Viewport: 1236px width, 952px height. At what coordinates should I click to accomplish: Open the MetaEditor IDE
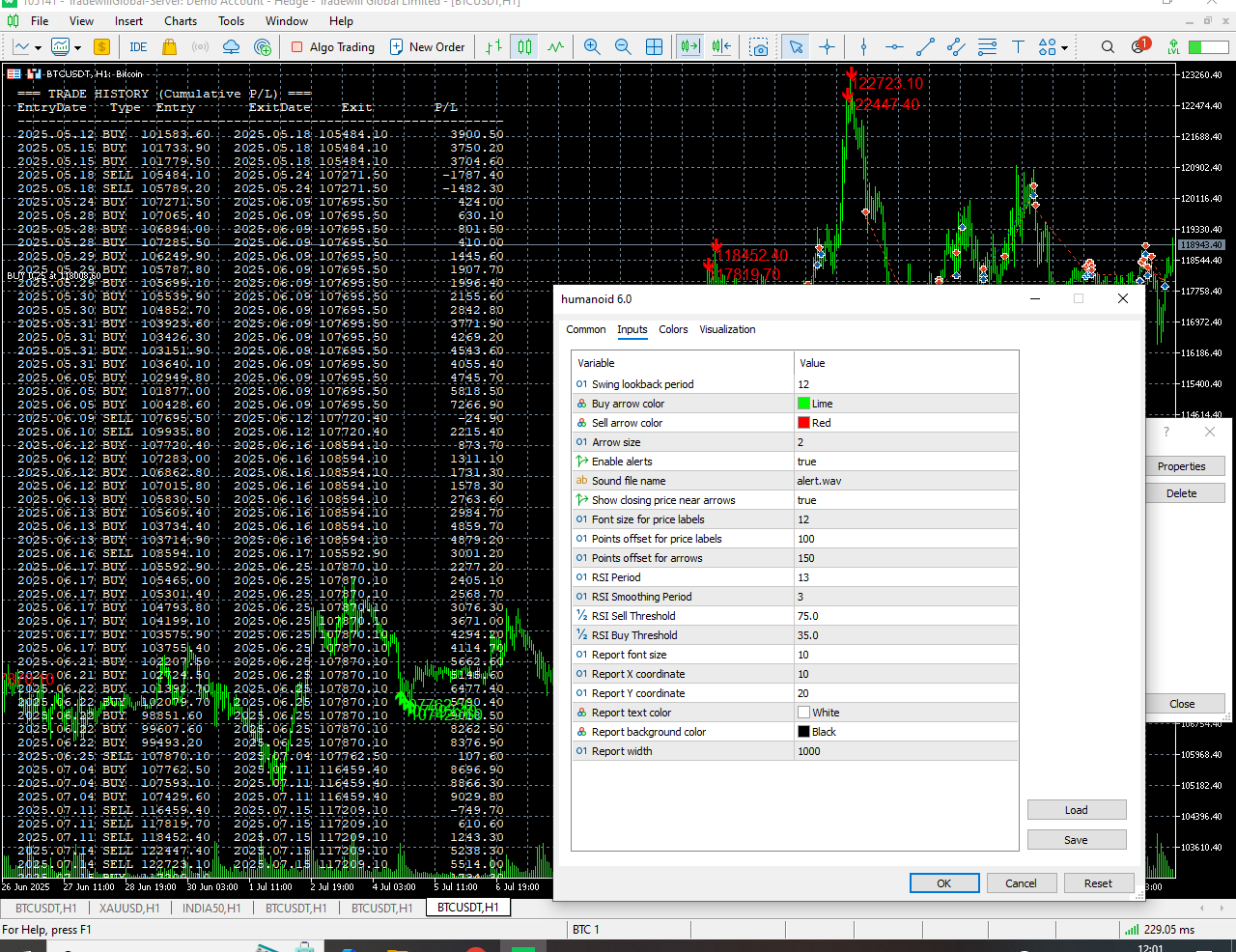pyautogui.click(x=138, y=46)
